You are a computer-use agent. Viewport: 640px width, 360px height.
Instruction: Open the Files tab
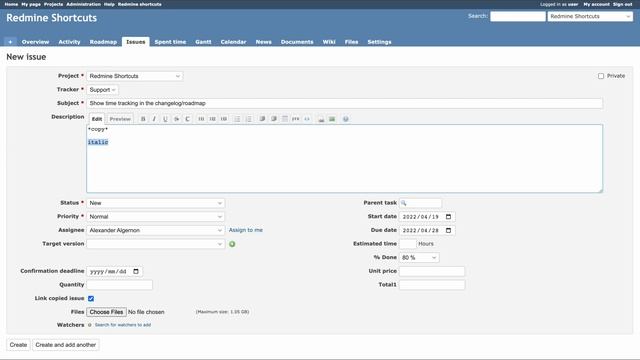(351, 42)
